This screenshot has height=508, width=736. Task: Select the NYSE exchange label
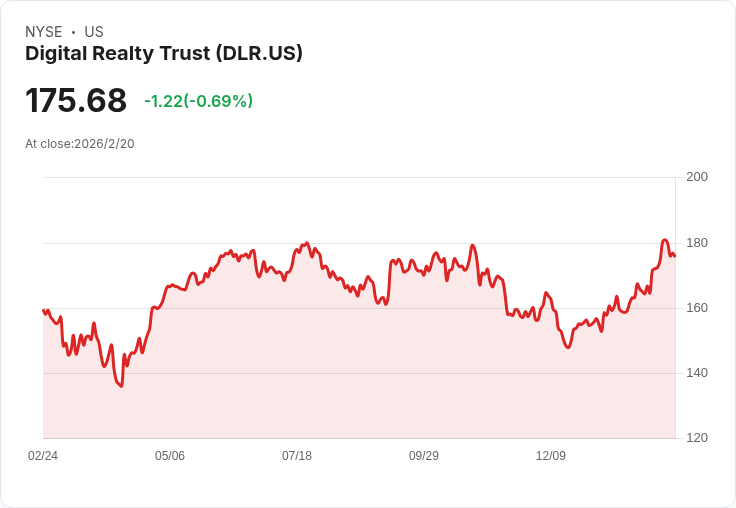pyautogui.click(x=44, y=32)
